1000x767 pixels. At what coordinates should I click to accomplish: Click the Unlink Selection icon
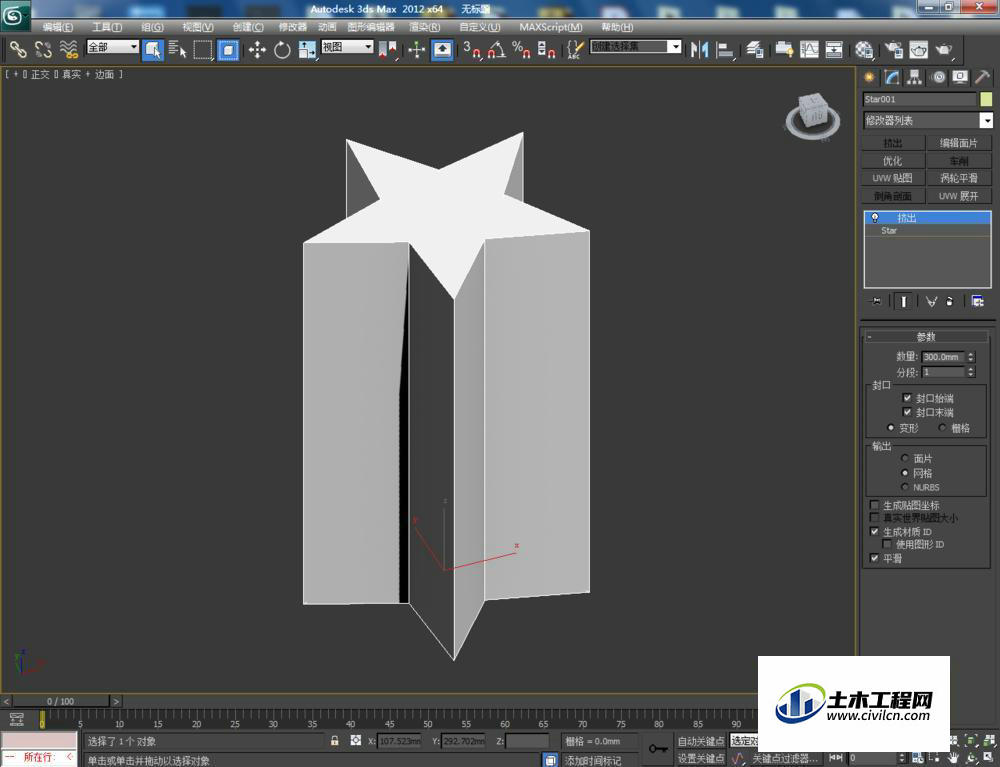click(x=43, y=49)
